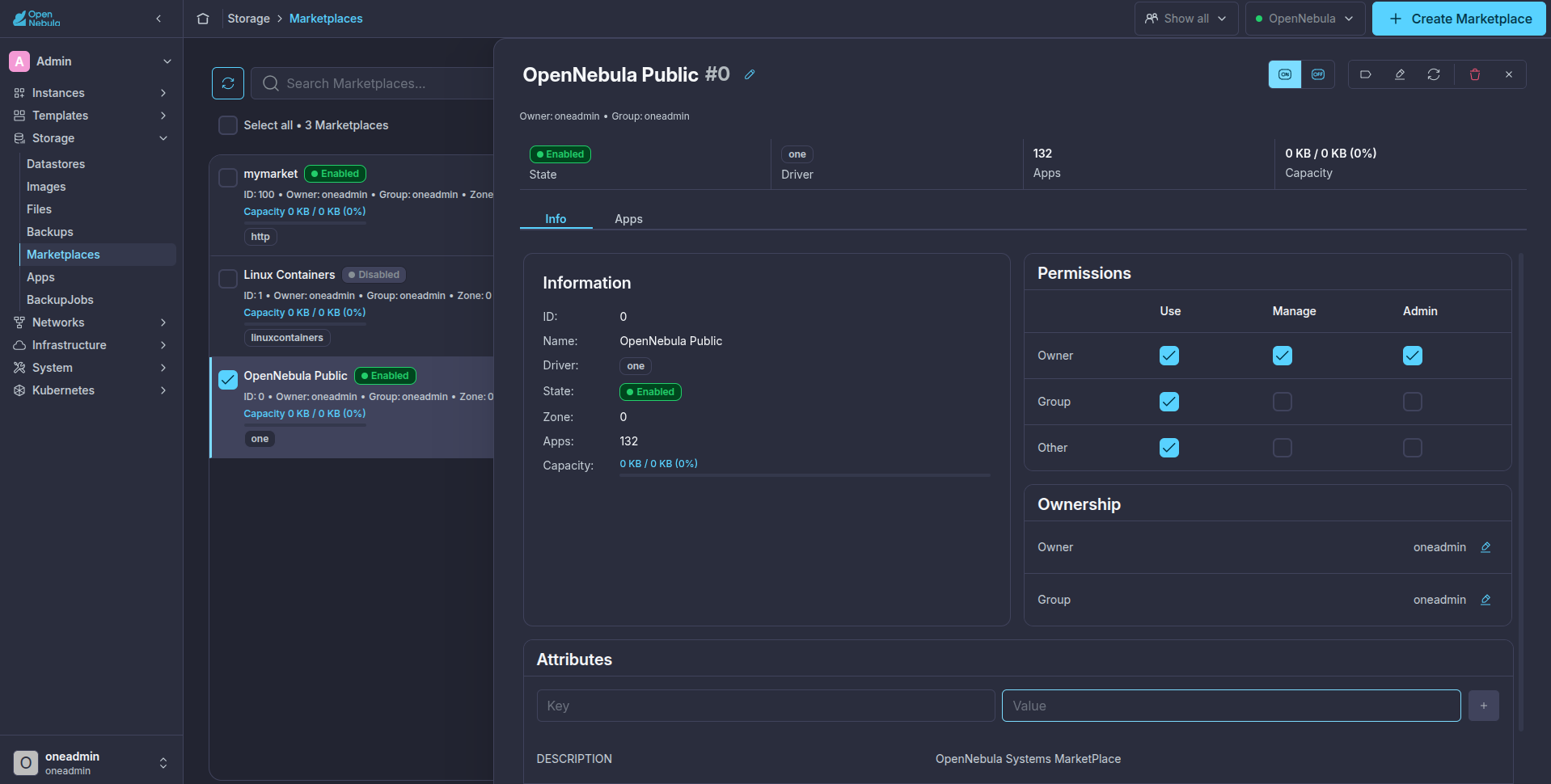This screenshot has width=1551, height=784.
Task: Focus the Search Marketplaces field
Action: tap(372, 83)
